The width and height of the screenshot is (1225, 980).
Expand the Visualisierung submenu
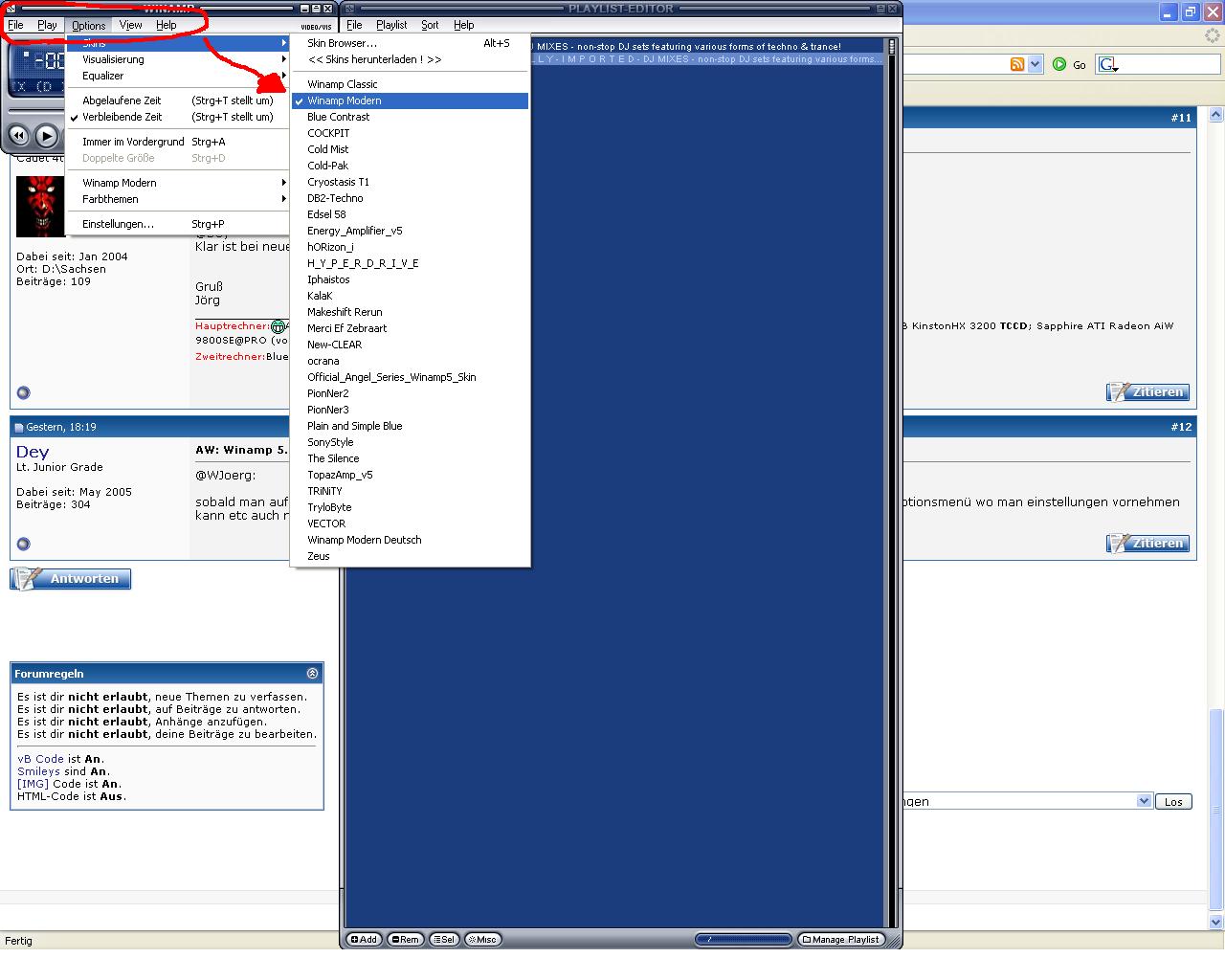tap(178, 59)
